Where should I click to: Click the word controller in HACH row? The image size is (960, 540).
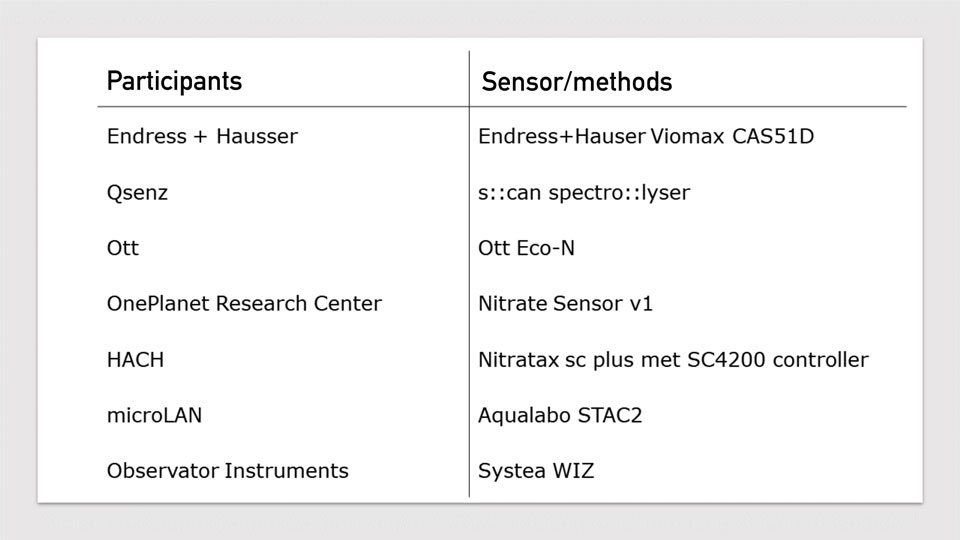click(820, 360)
